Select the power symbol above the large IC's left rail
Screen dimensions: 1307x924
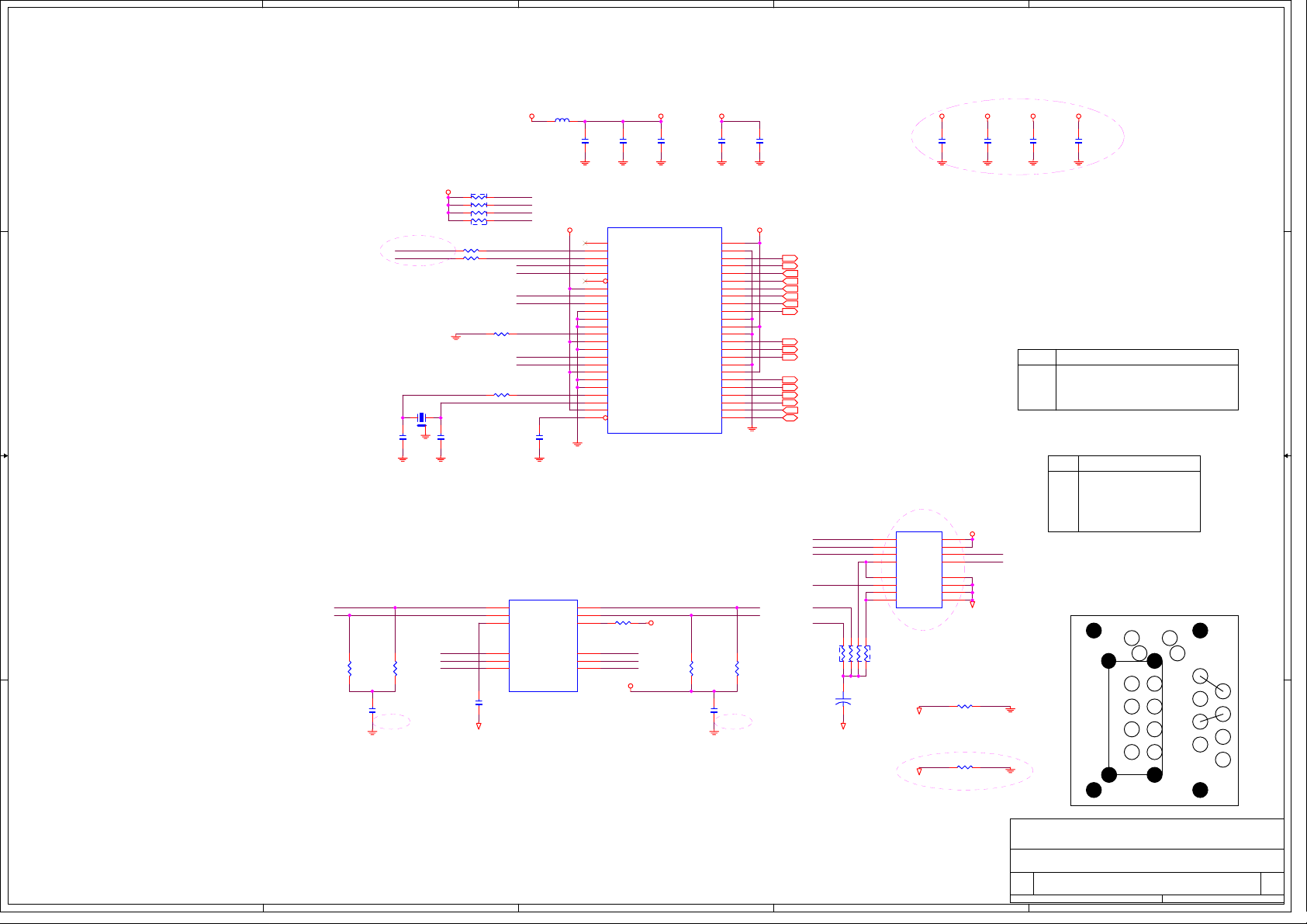point(570,230)
